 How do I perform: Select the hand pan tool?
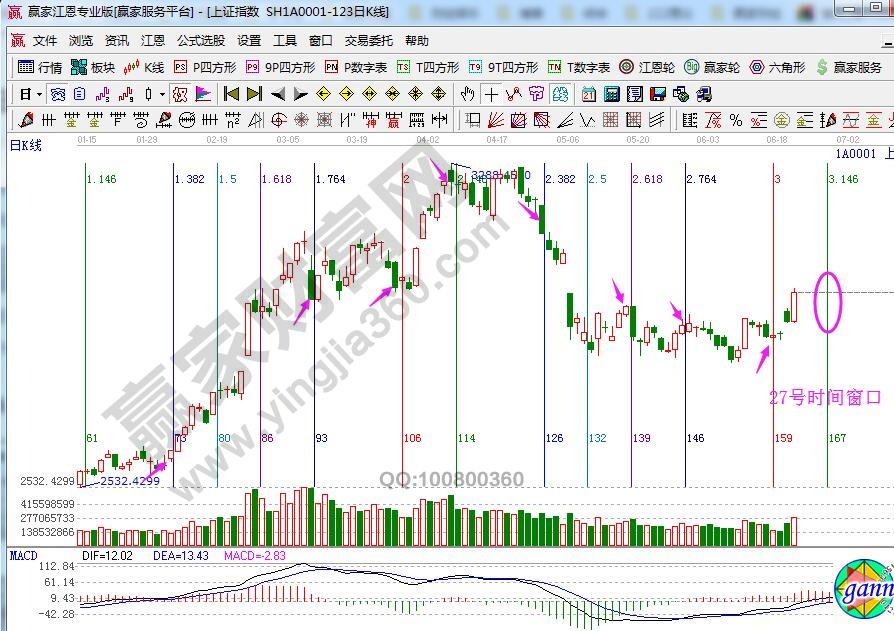pos(467,94)
